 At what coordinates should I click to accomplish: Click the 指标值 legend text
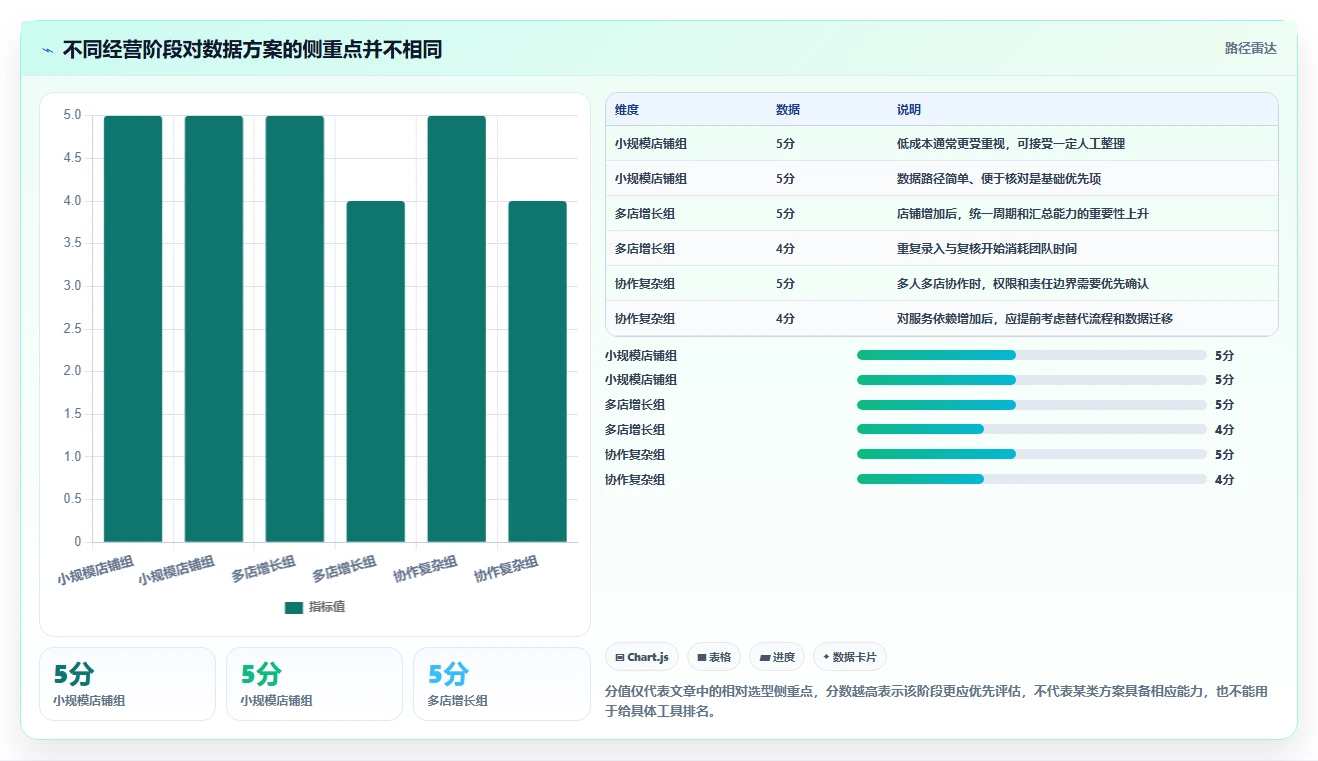pos(327,607)
